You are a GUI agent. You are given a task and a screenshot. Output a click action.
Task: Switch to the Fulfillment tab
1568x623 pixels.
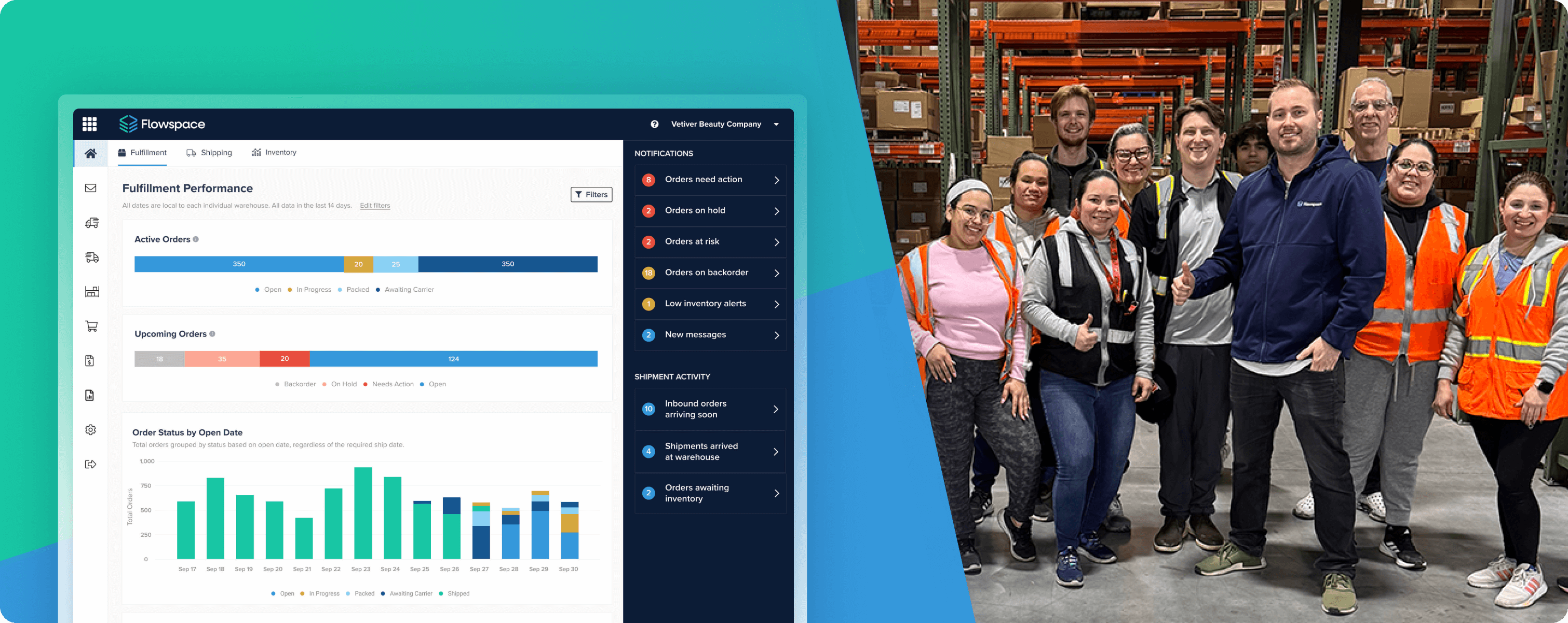(x=142, y=153)
